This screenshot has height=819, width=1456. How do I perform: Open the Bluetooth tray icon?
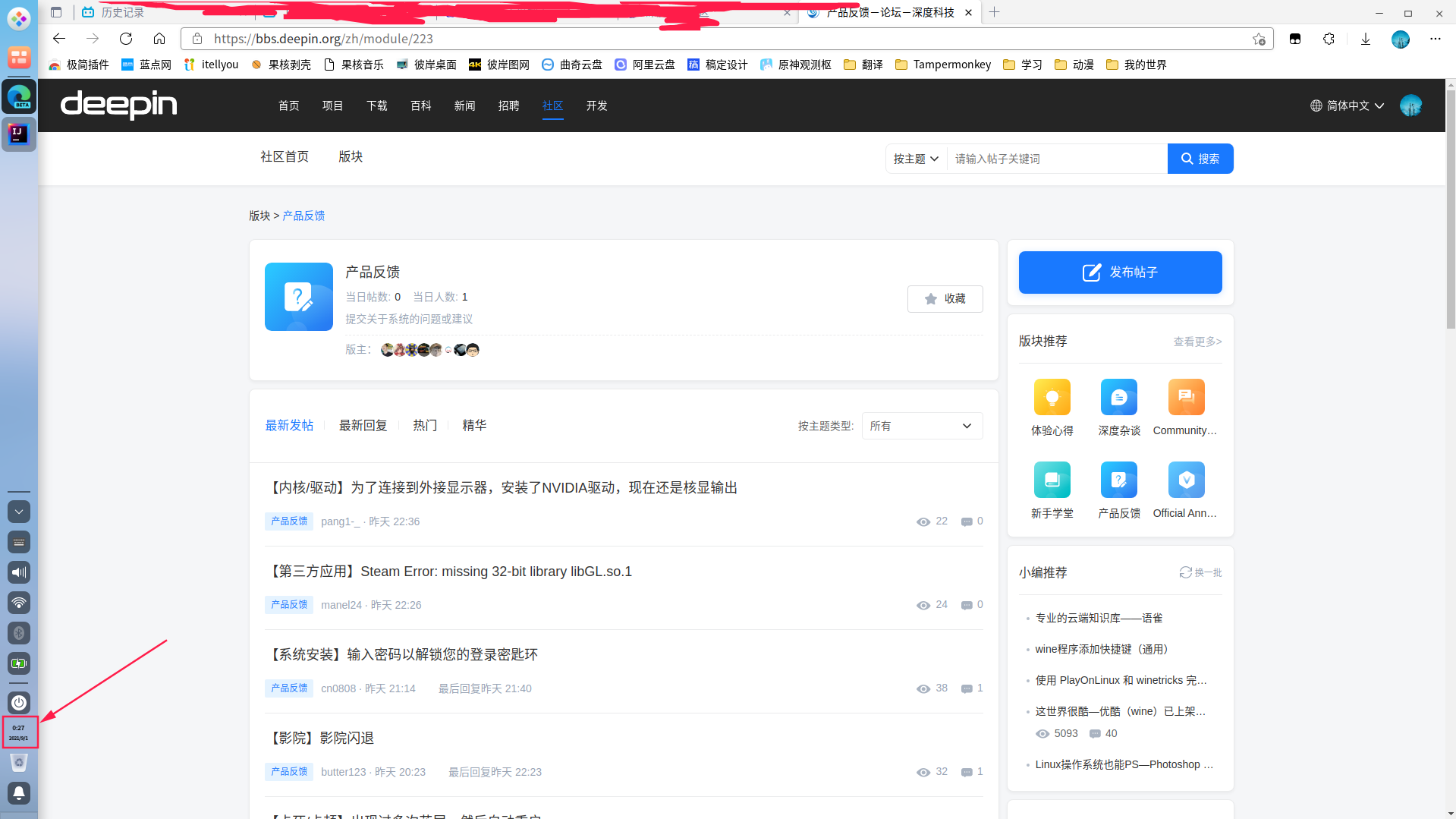19,633
